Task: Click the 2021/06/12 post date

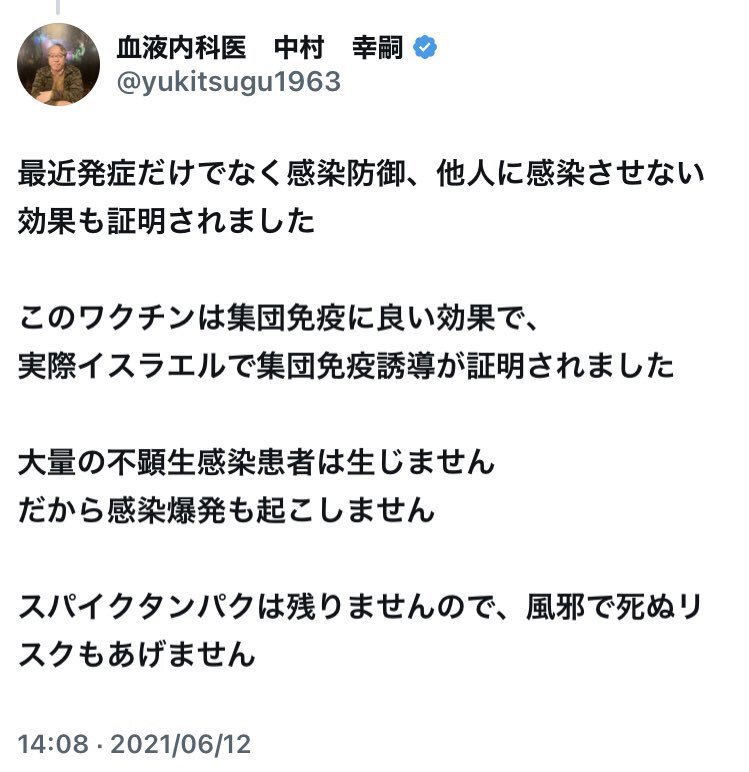Action: 181,744
